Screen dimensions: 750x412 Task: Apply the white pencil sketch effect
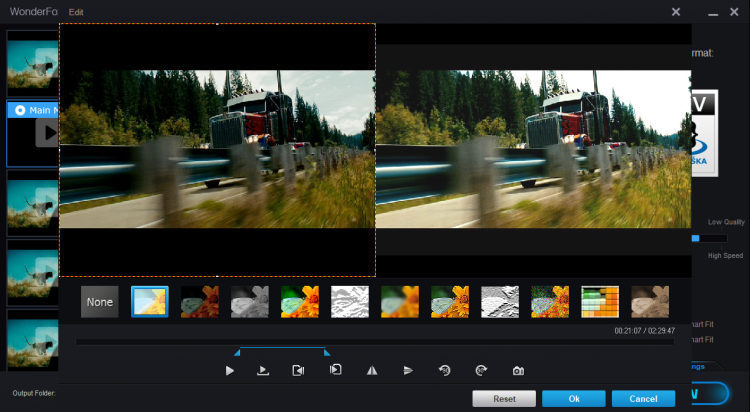349,302
